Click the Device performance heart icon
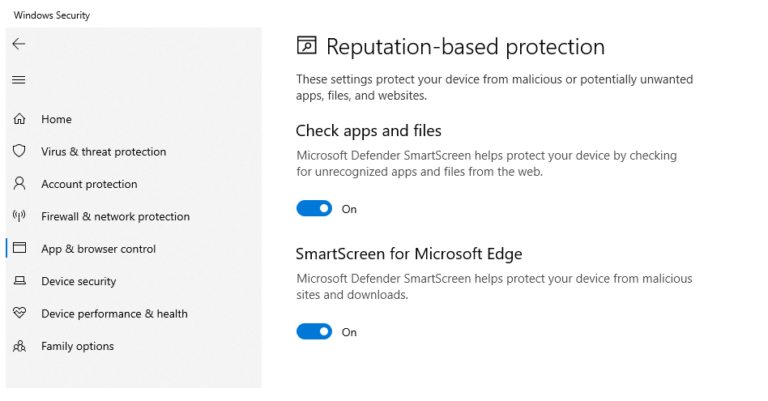 click(x=19, y=312)
